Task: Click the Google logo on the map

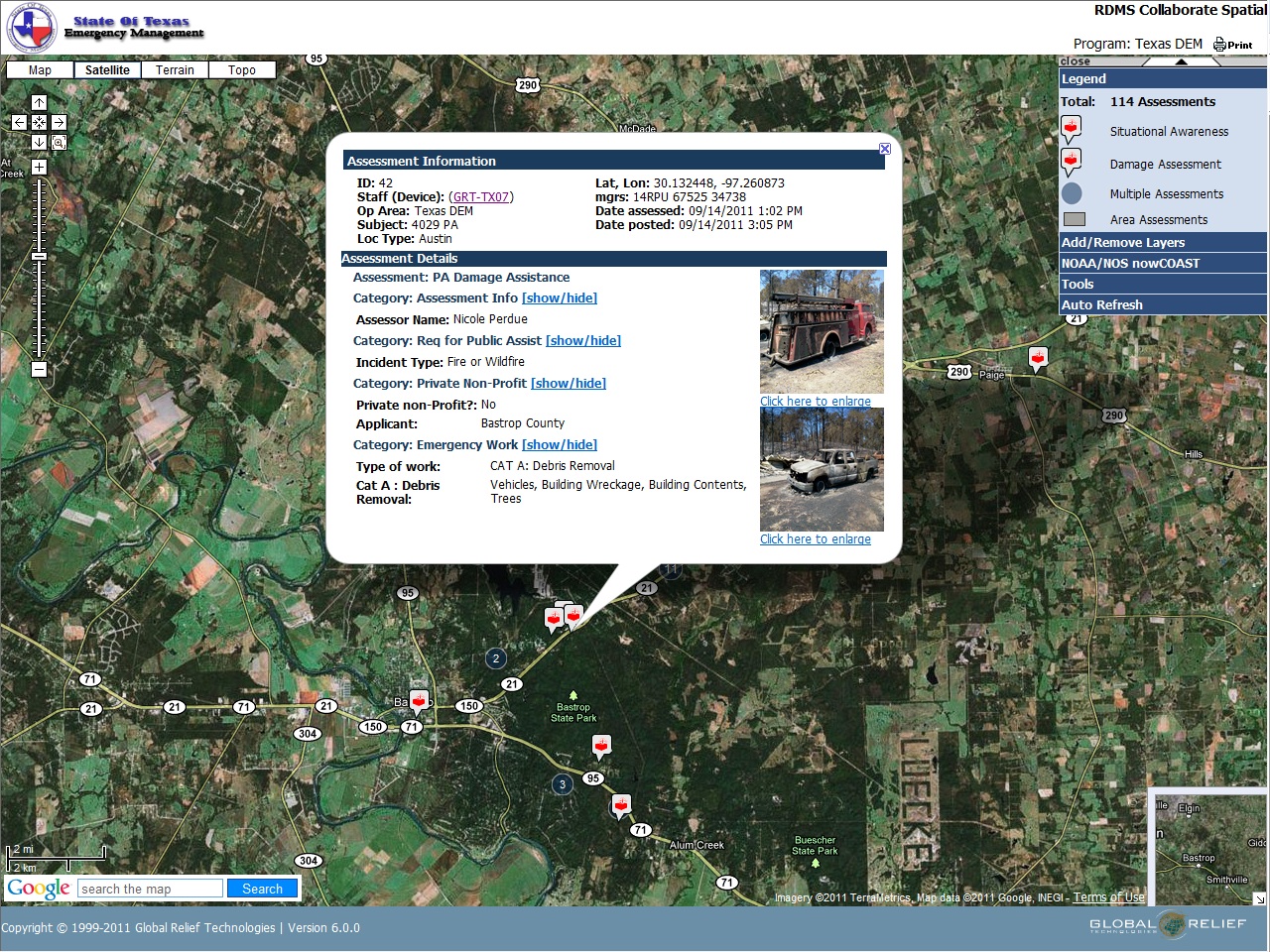Action: (39, 888)
